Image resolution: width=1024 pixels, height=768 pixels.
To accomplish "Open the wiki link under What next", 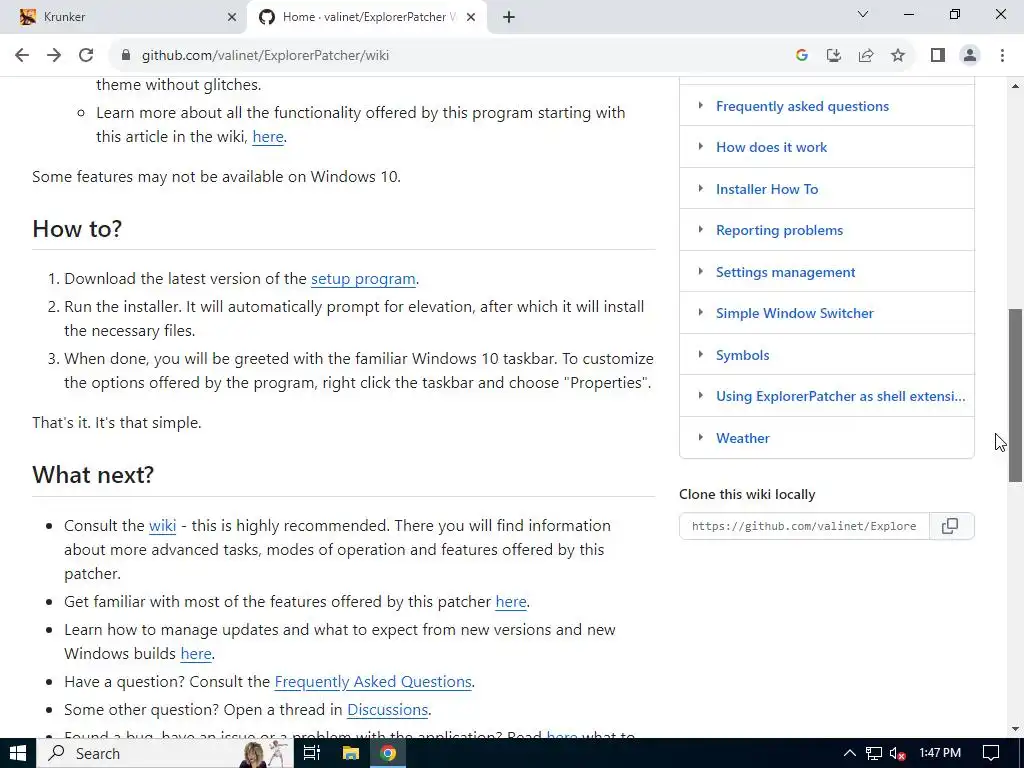I will pyautogui.click(x=163, y=526).
